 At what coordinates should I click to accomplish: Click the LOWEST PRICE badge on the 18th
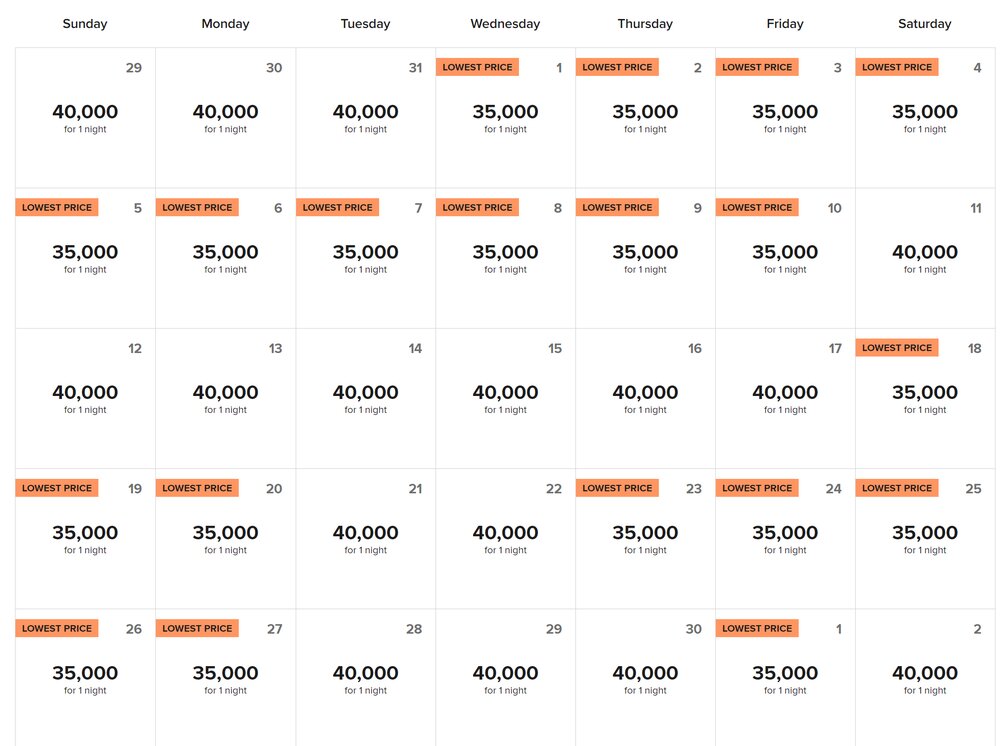(897, 347)
